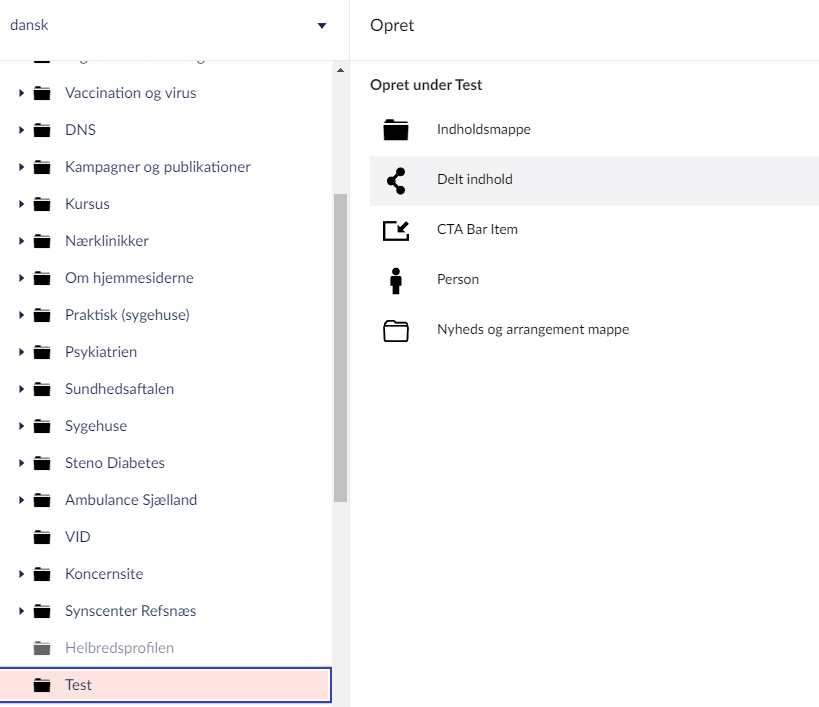Open the dansk language dropdown
This screenshot has width=819, height=707.
tap(321, 26)
